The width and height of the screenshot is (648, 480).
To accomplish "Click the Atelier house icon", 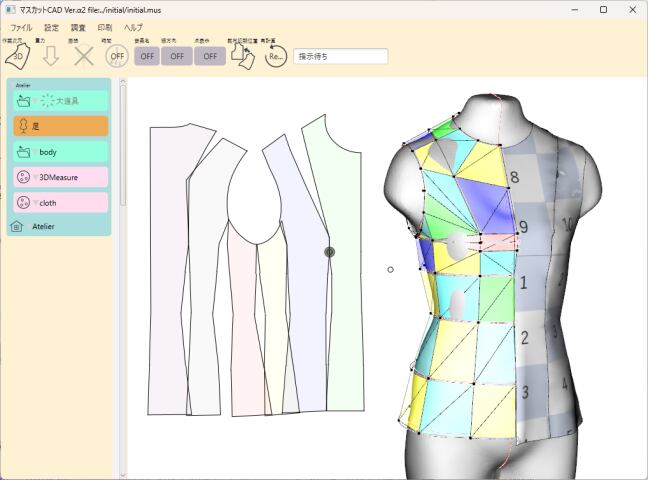I will tap(16, 227).
